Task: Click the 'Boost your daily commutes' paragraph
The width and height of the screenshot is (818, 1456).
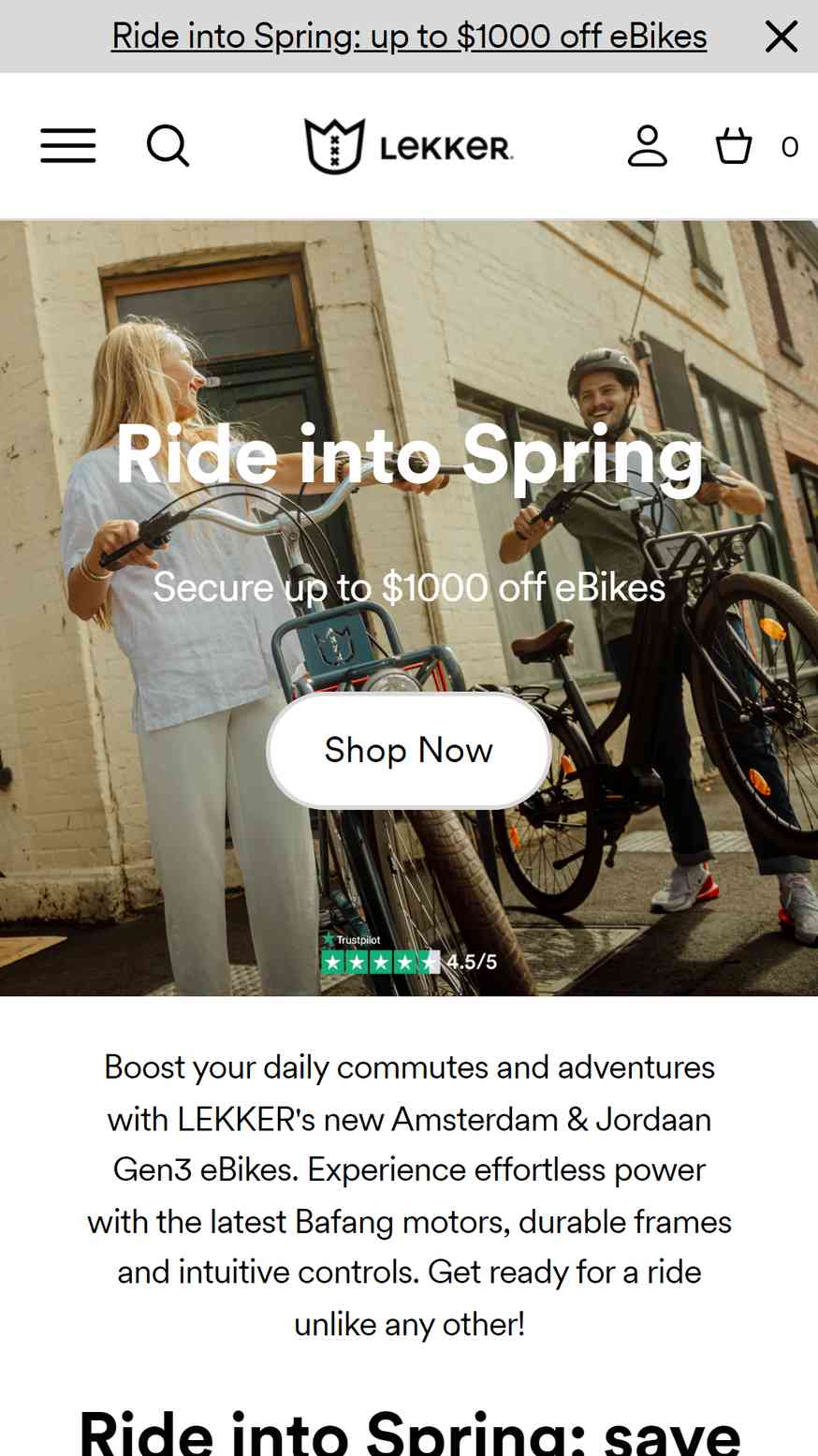Action: [409, 1195]
